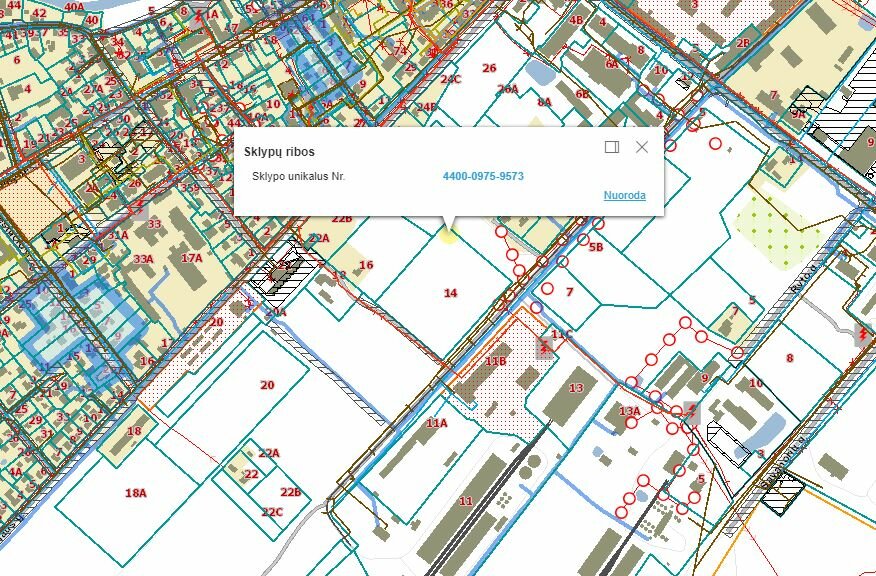The height and width of the screenshot is (576, 876).
Task: Click parcel label 20A
Action: [275, 313]
